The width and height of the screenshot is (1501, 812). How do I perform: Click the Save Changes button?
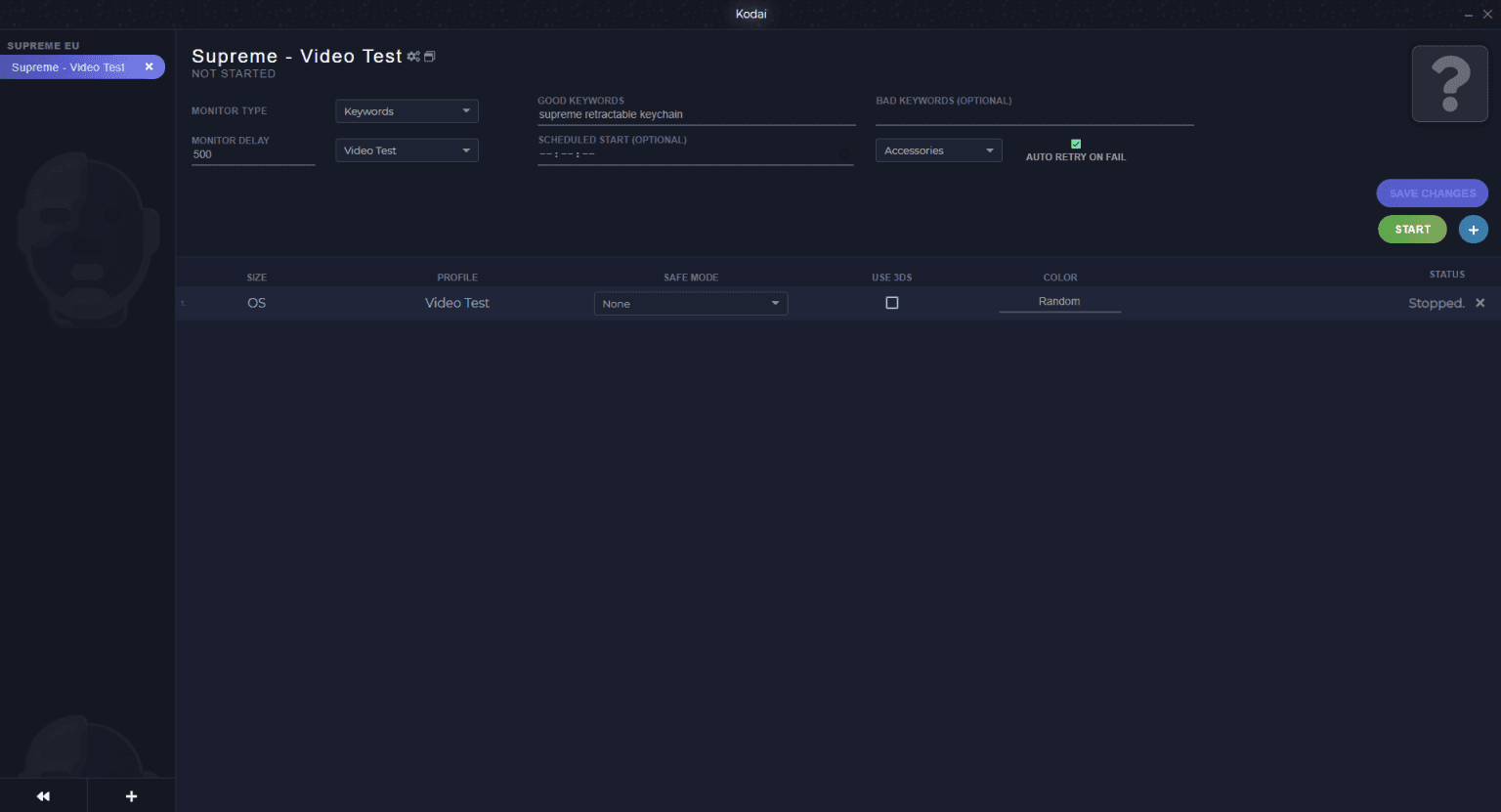click(x=1432, y=193)
